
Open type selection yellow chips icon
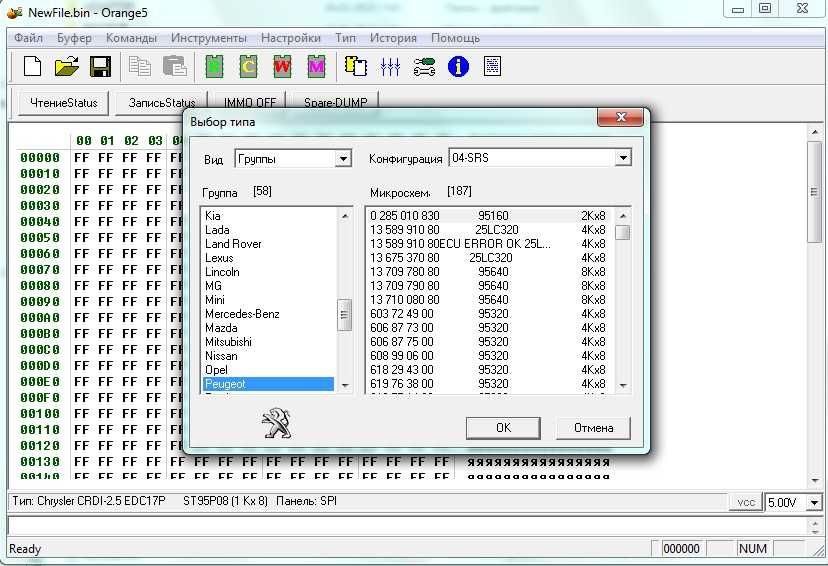point(356,67)
